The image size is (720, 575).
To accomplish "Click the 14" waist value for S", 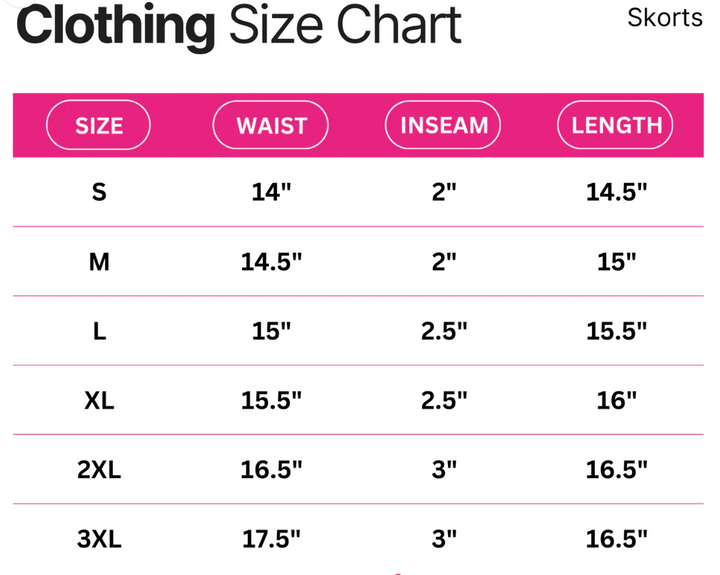I will point(271,192).
